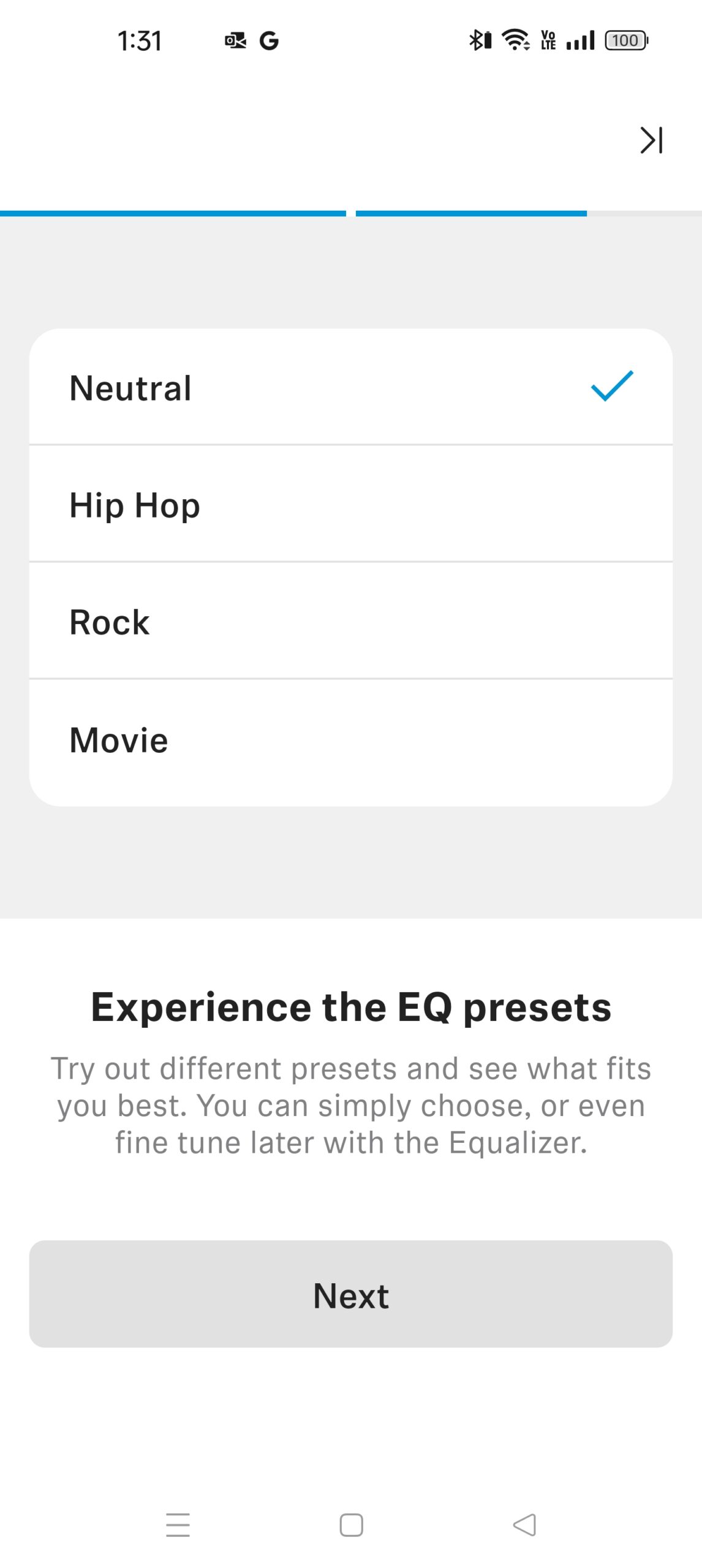Tap the Outlook notification icon

coord(235,41)
